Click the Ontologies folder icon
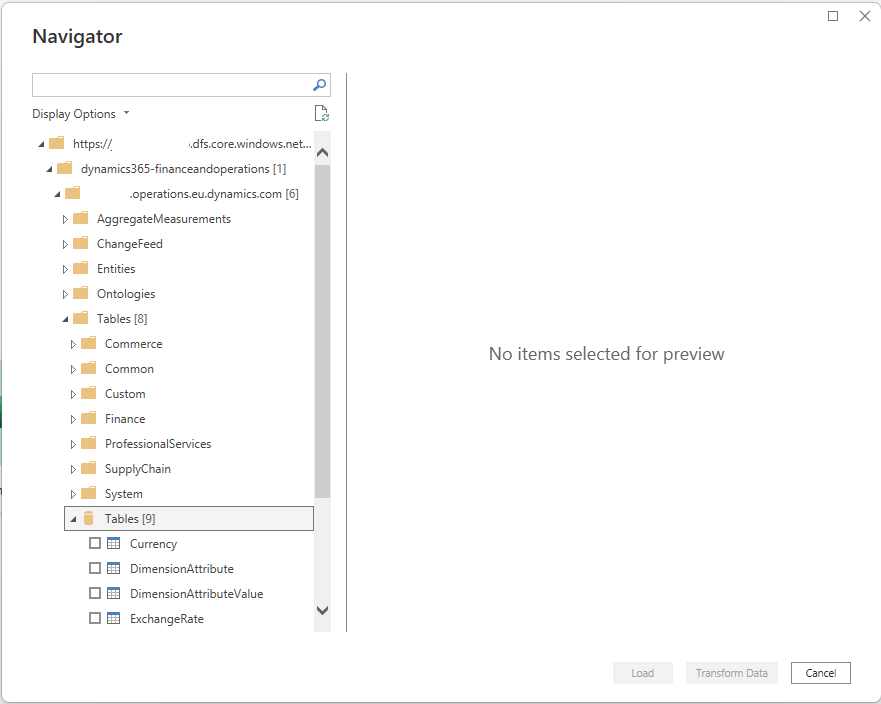This screenshot has height=704, width=881. pos(80,293)
